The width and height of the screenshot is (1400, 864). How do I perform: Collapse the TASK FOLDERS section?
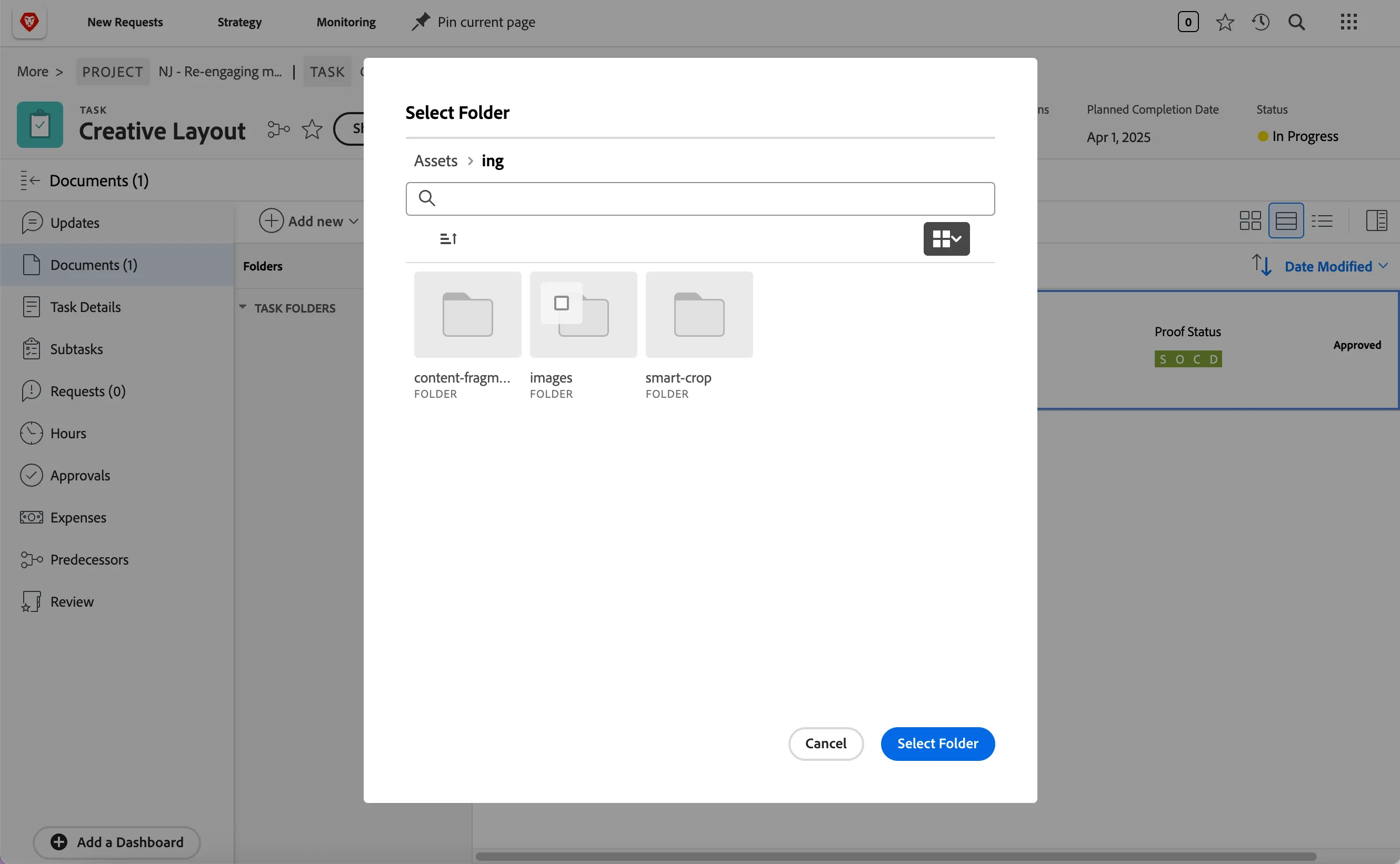(242, 308)
